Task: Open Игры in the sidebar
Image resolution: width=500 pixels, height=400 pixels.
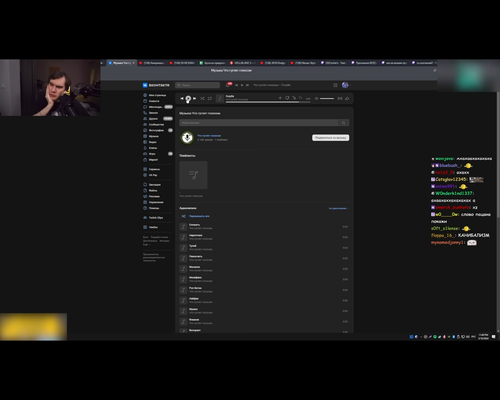Action: (157, 154)
